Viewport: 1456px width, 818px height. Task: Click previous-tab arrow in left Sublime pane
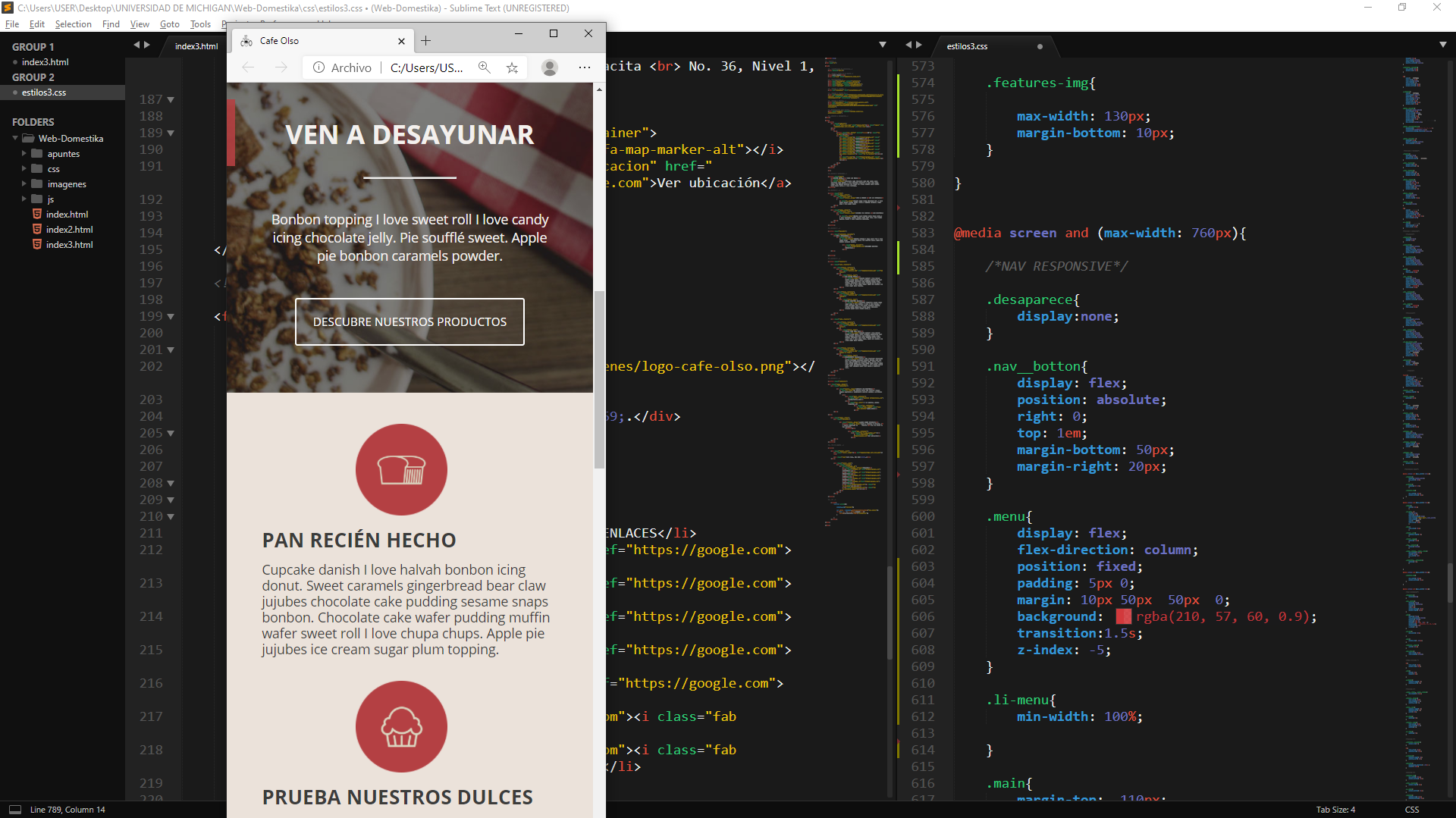point(136,45)
